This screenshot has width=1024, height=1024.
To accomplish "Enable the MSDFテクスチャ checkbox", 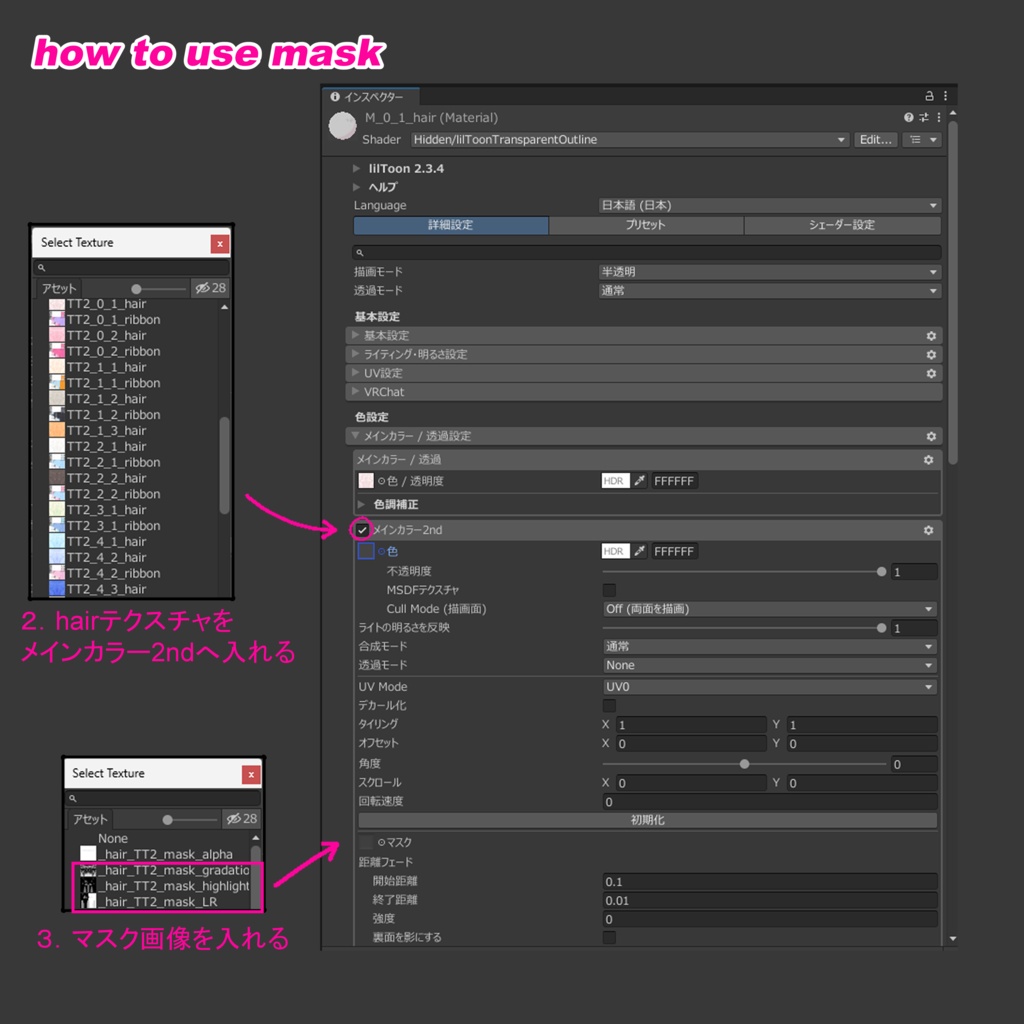I will pos(609,590).
